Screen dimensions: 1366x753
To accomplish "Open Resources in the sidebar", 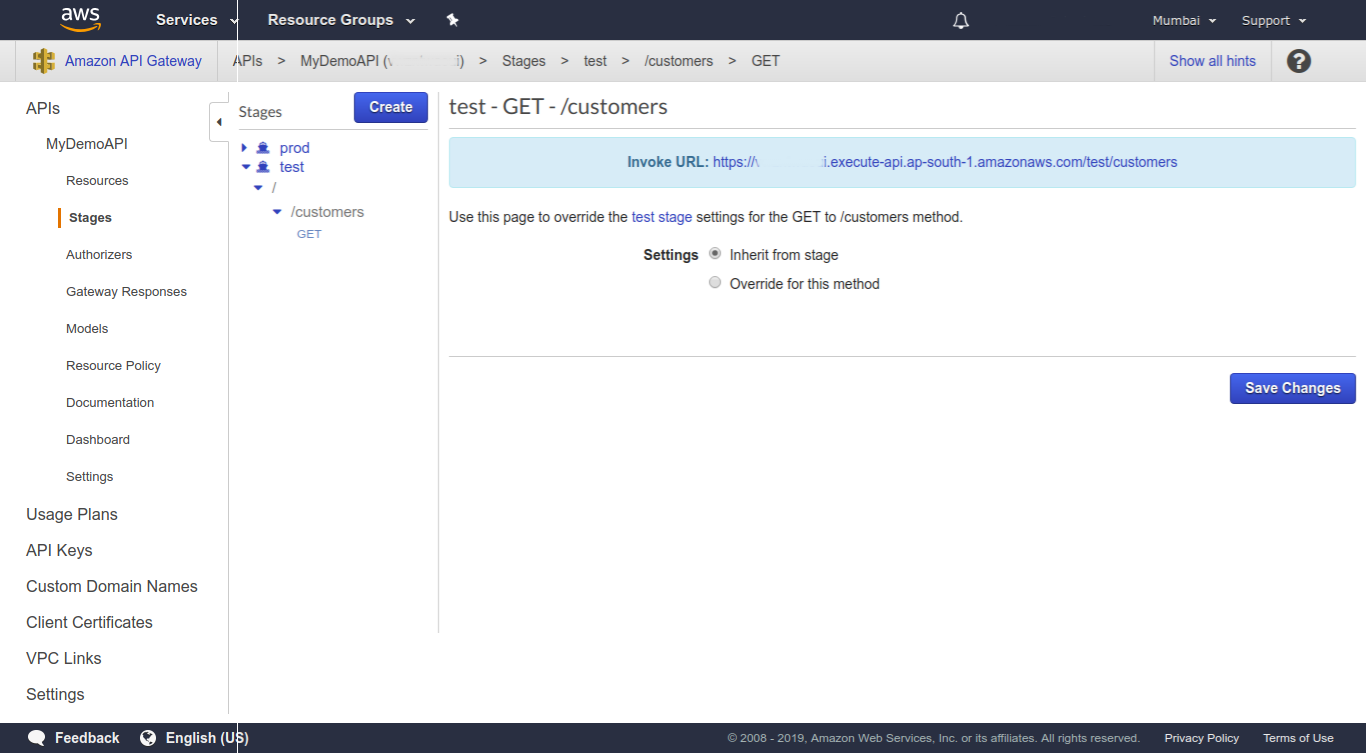I will (97, 181).
